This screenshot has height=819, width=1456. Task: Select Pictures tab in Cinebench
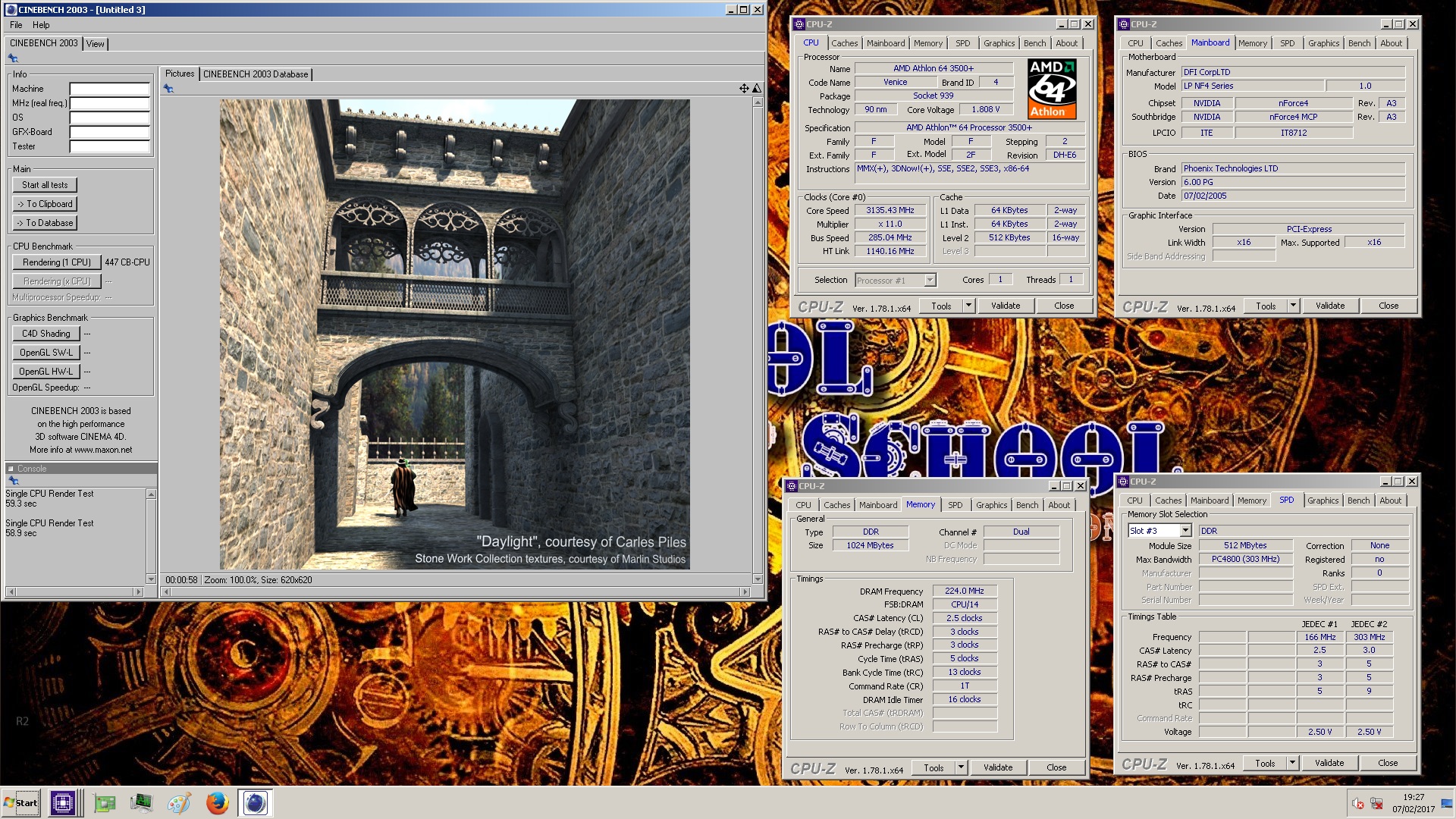coord(180,74)
